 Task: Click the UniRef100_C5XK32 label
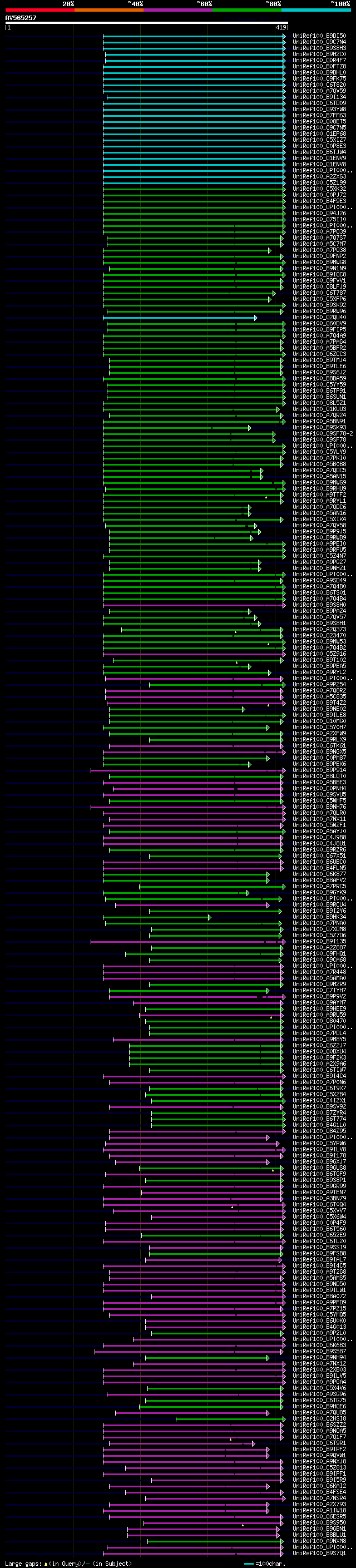pos(319,189)
